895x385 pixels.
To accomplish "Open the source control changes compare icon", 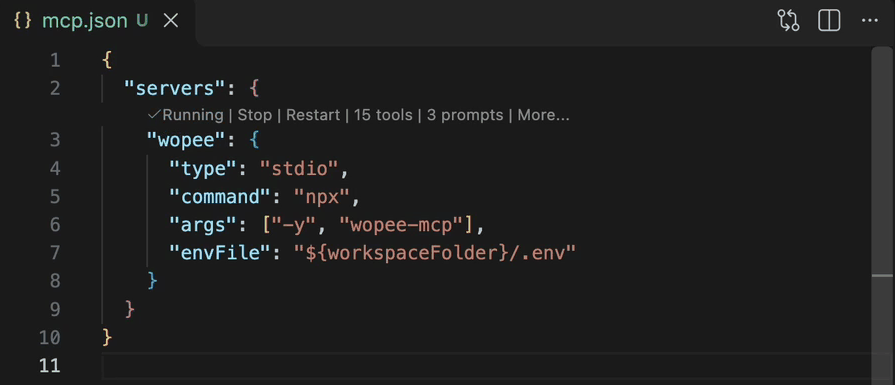I will click(x=788, y=21).
